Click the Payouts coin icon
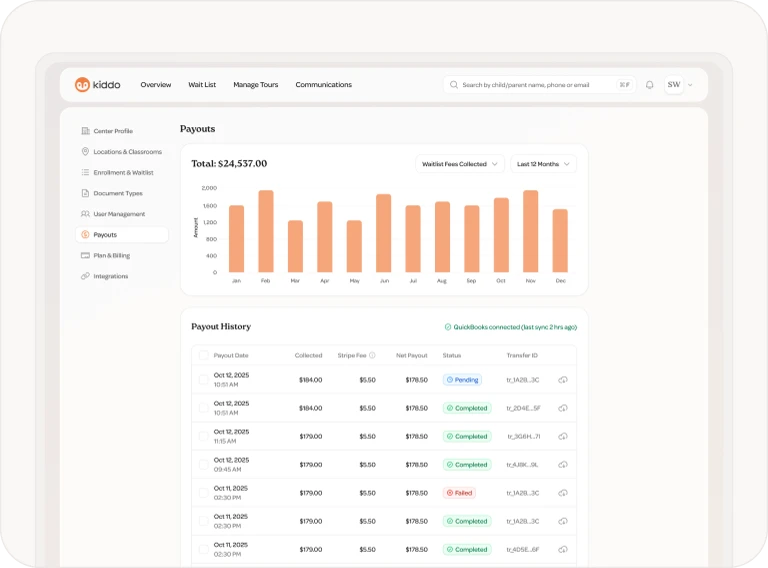 (85, 235)
